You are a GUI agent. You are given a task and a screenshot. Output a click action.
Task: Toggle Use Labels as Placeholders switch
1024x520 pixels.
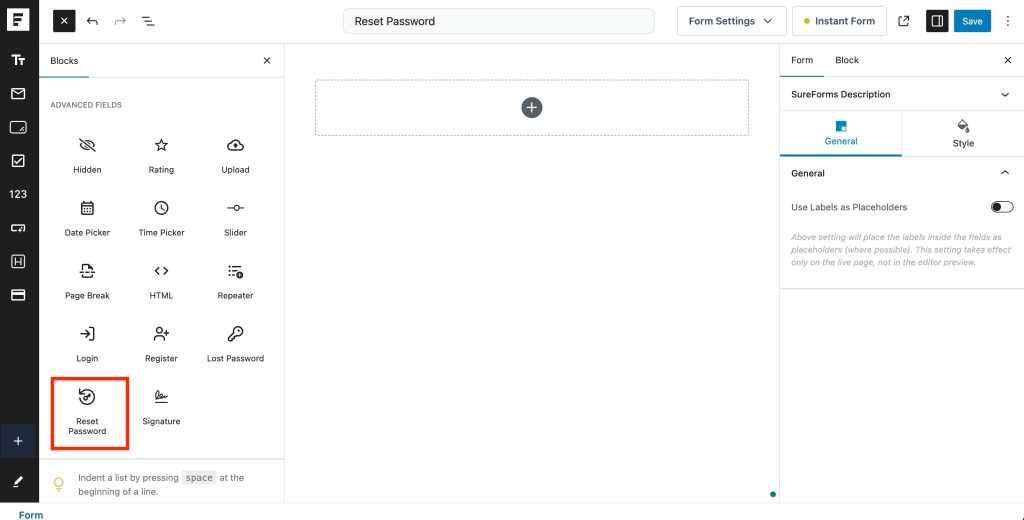[x=1002, y=207]
